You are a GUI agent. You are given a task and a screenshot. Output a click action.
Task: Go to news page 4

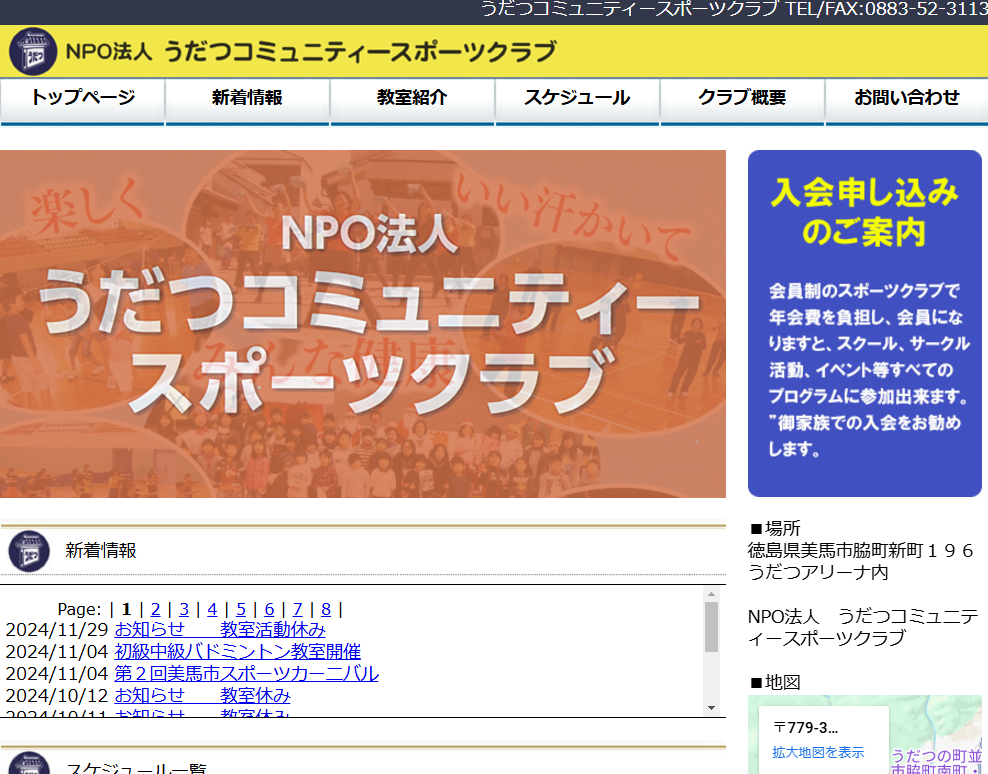(x=212, y=609)
